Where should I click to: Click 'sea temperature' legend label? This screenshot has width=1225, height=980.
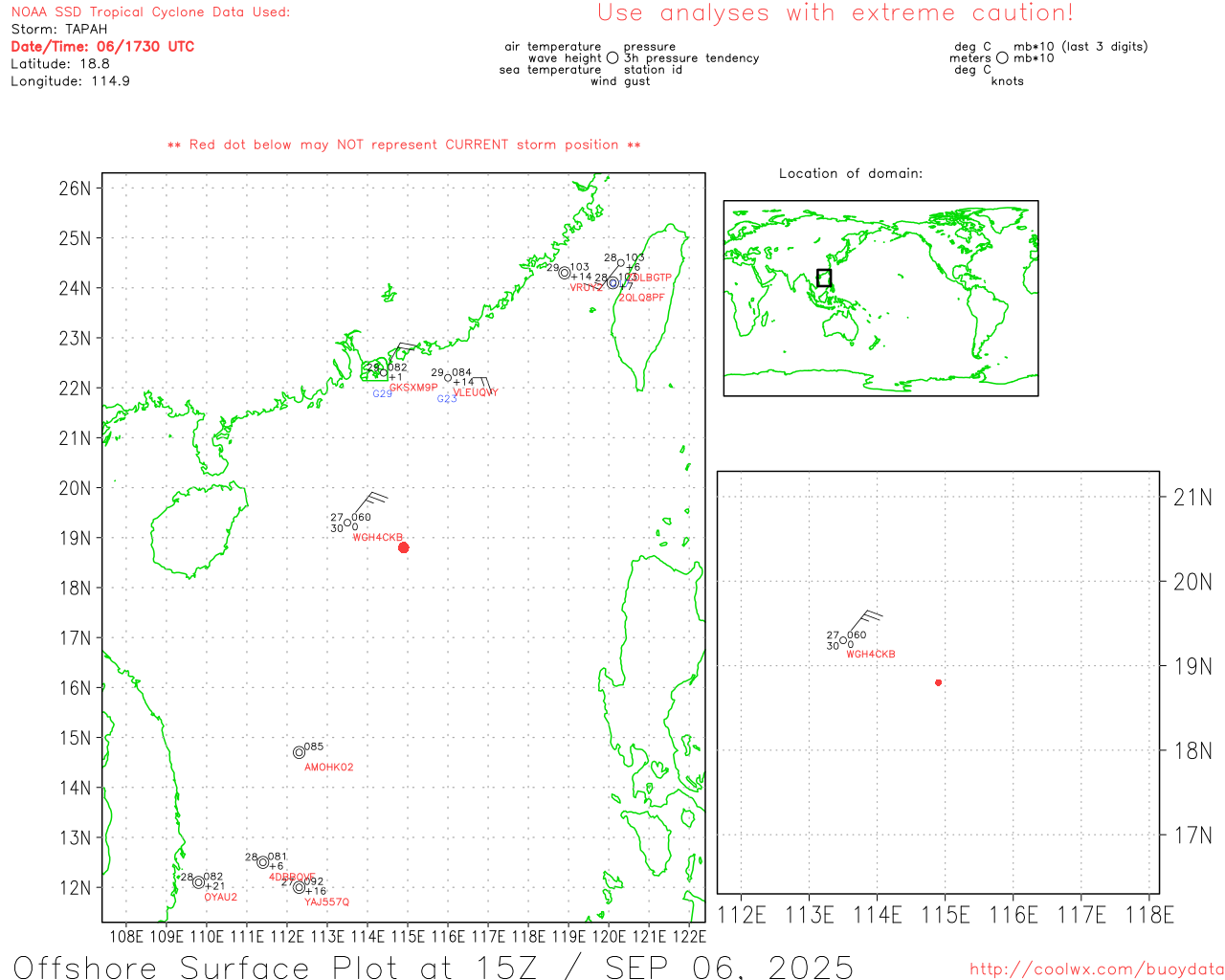click(550, 70)
